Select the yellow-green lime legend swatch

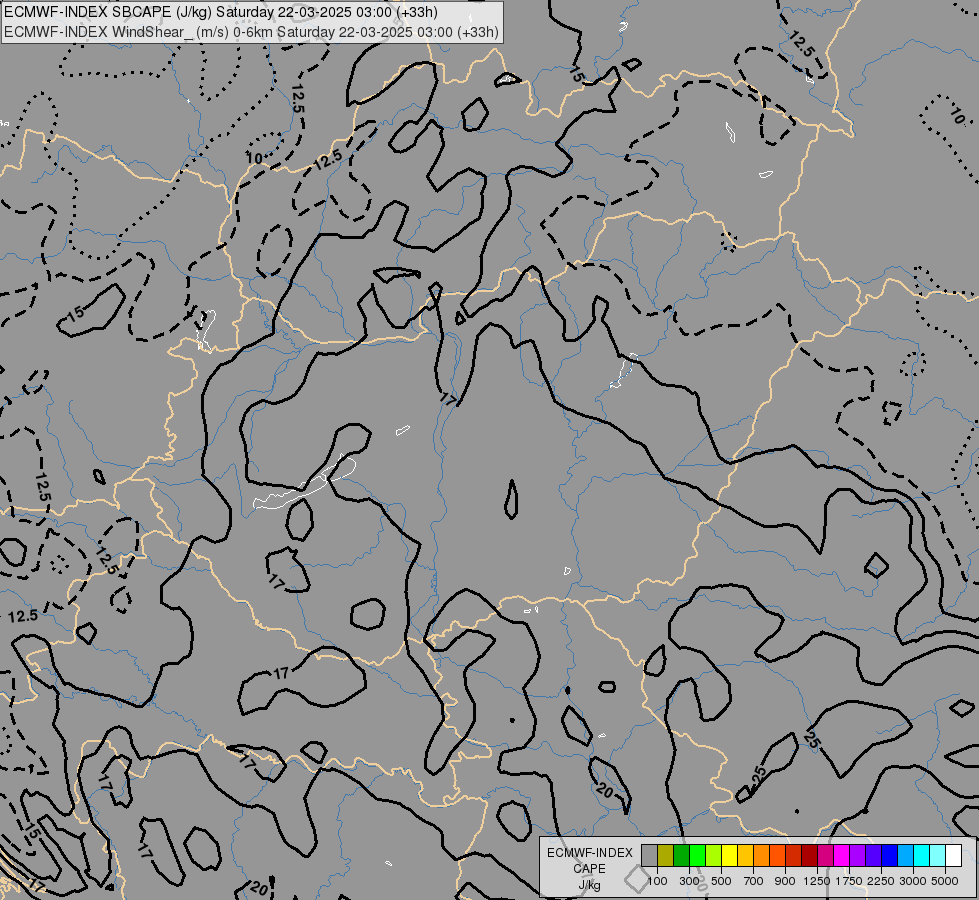pos(714,856)
